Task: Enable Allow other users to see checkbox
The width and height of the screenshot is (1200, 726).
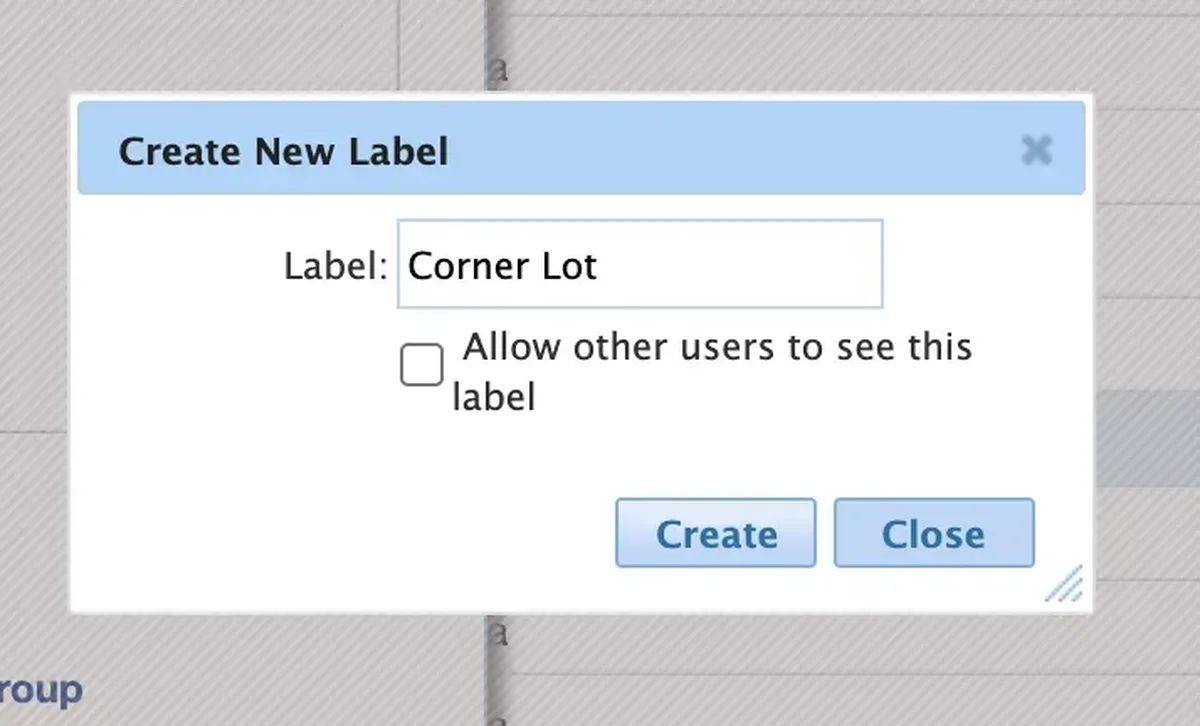Action: tap(421, 365)
